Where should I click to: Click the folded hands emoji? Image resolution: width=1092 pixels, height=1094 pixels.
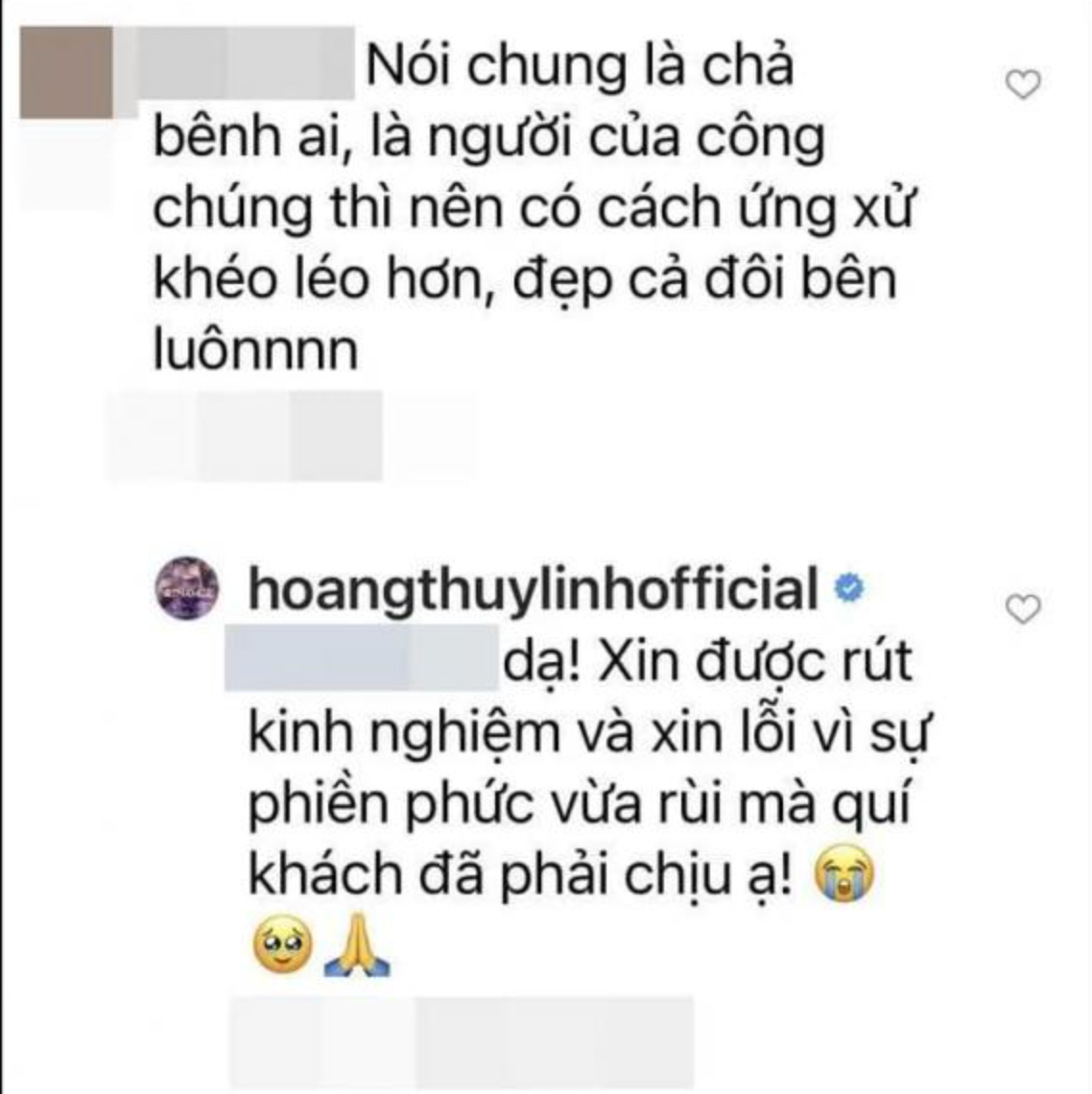point(357,944)
